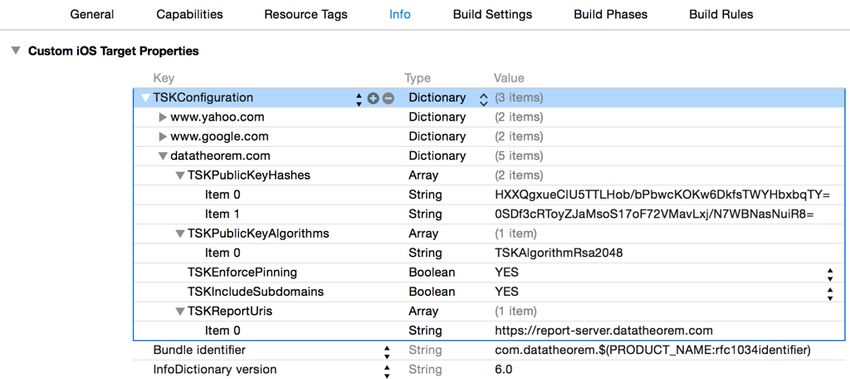Image resolution: width=850 pixels, height=379 pixels.
Task: Open Resource Tags tab
Action: (x=306, y=15)
